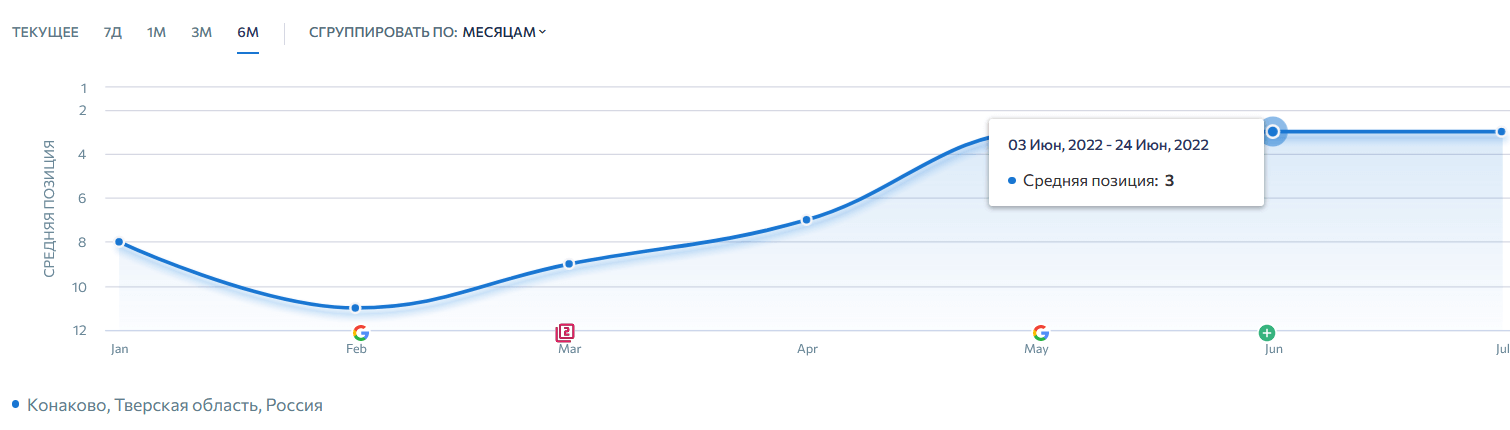Click the Средняя позиция value in tooltip
The height and width of the screenshot is (430, 1510).
pos(1168,181)
